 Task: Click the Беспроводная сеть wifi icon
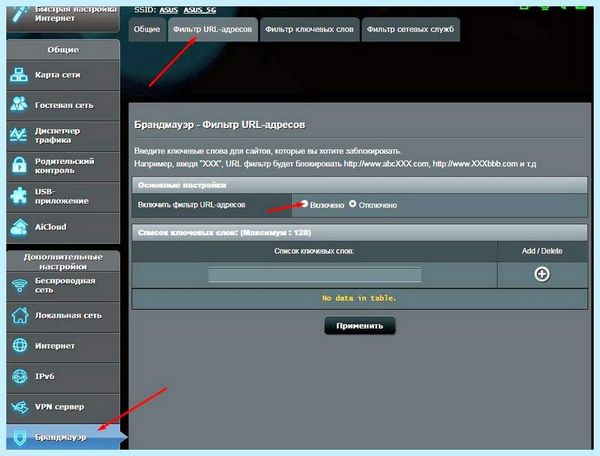click(x=20, y=285)
